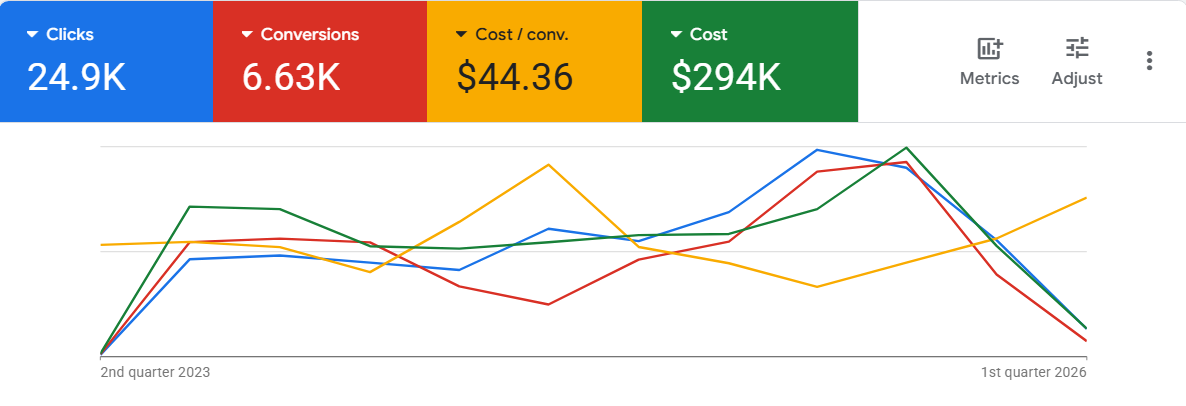Select the $44.36 value on the yellow card

tap(514, 77)
